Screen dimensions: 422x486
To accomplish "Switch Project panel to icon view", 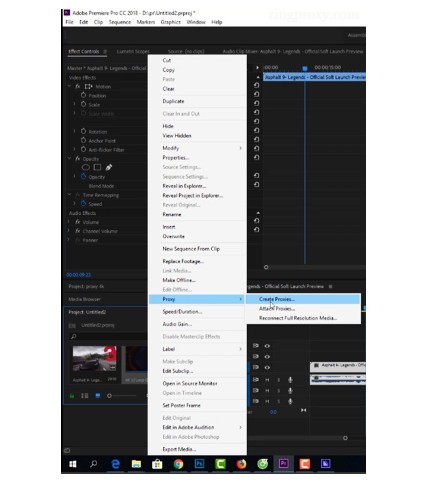I will tap(98, 396).
